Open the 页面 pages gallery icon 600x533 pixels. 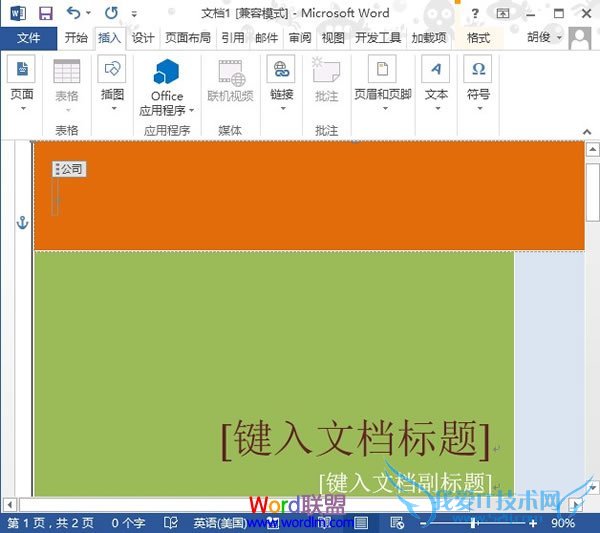tap(21, 69)
